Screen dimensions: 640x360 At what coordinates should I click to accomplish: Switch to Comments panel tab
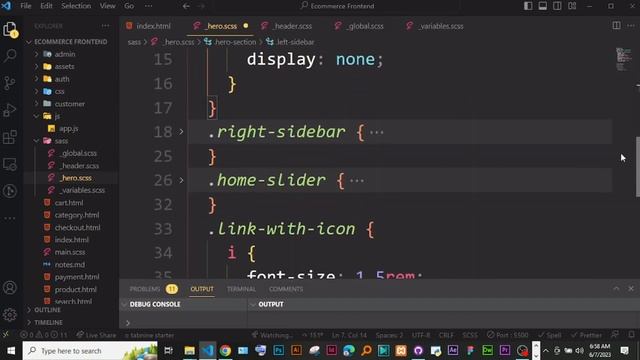point(286,289)
